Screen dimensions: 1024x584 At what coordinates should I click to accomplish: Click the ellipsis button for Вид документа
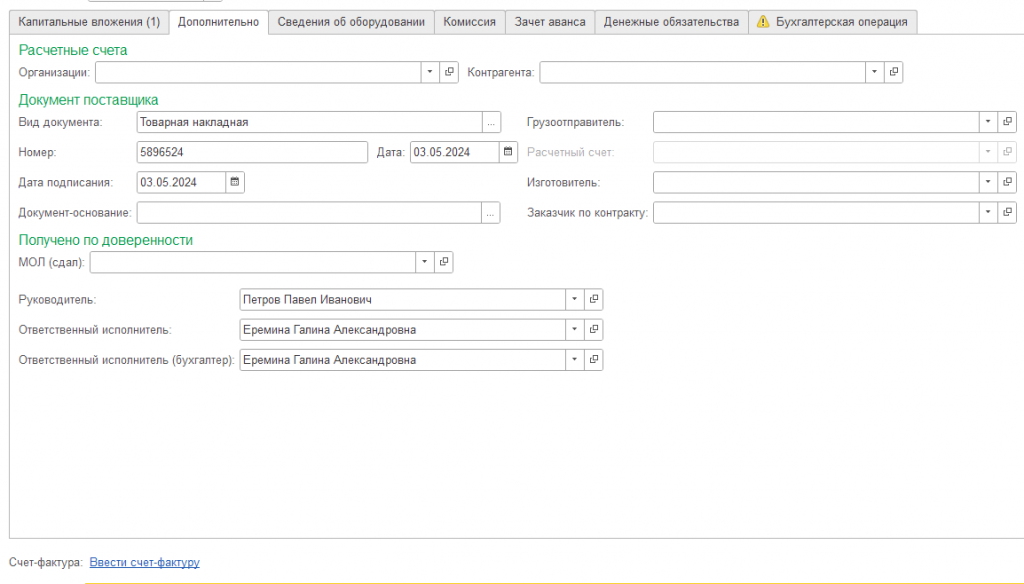point(491,122)
